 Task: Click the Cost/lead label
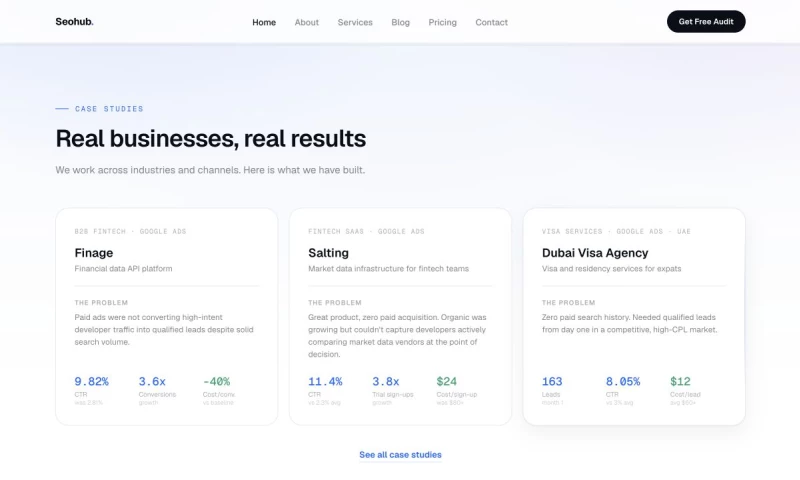(x=685, y=395)
